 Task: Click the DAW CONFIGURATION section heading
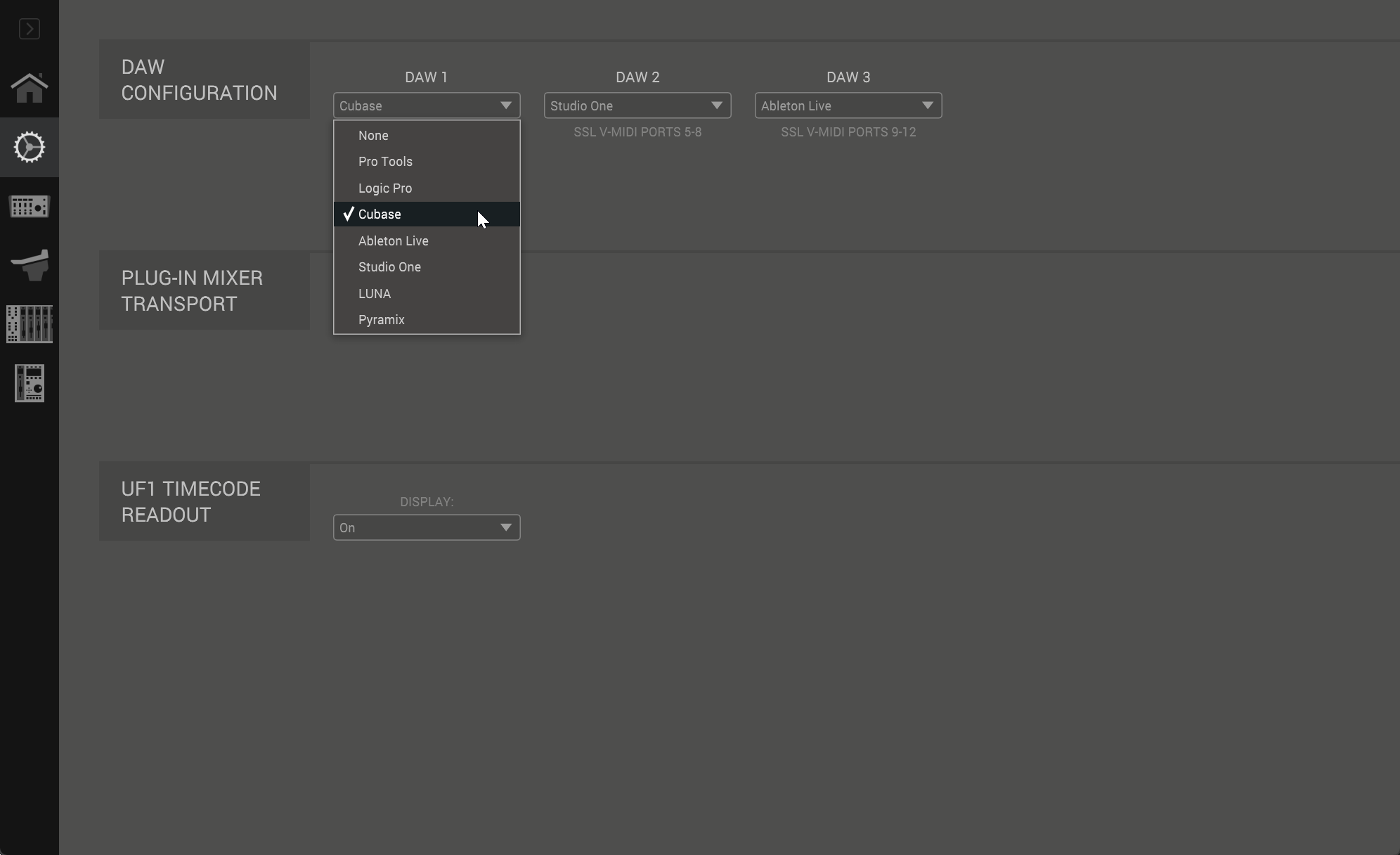point(199,79)
